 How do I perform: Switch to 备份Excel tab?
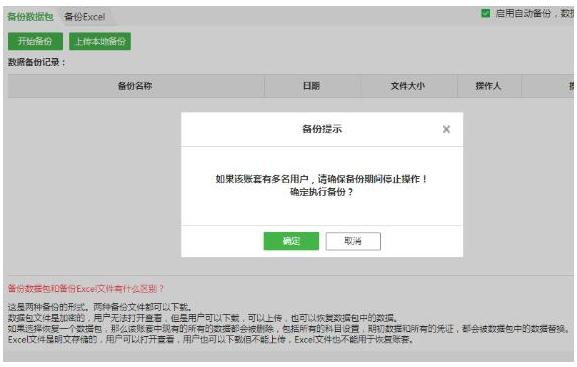[x=85, y=17]
